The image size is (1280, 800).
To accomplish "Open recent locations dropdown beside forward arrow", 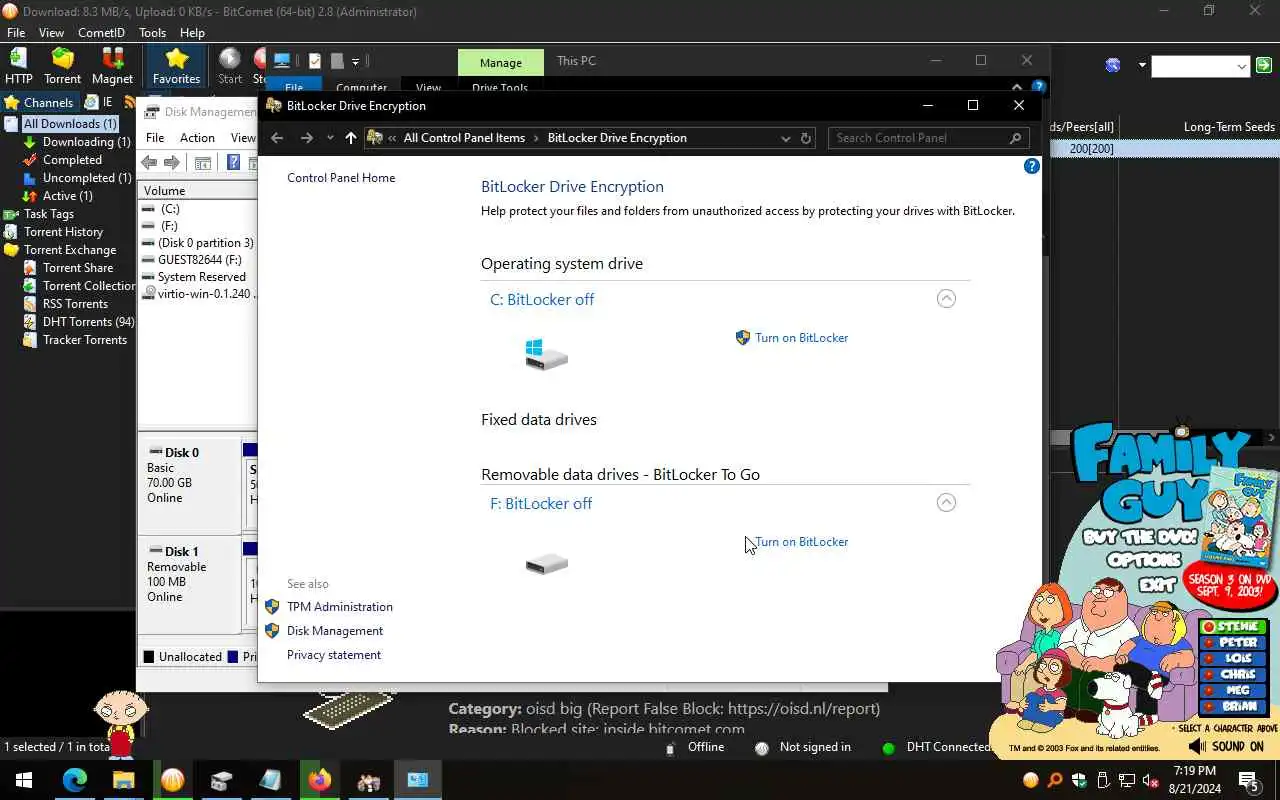I will (330, 138).
